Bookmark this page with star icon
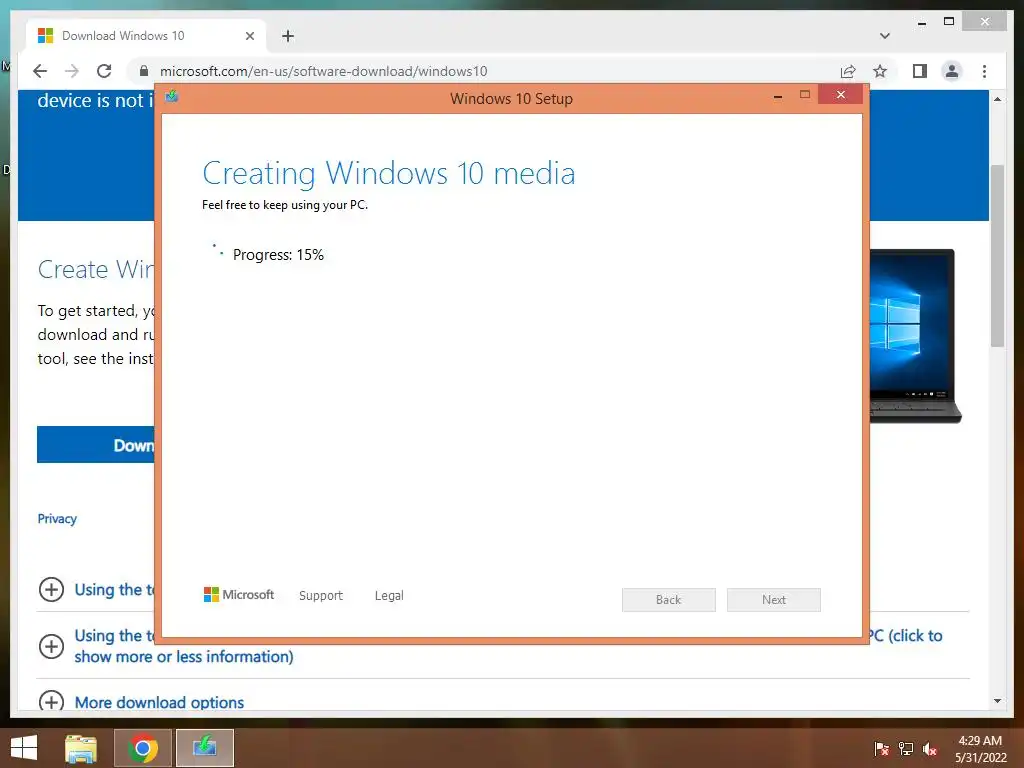 point(880,71)
